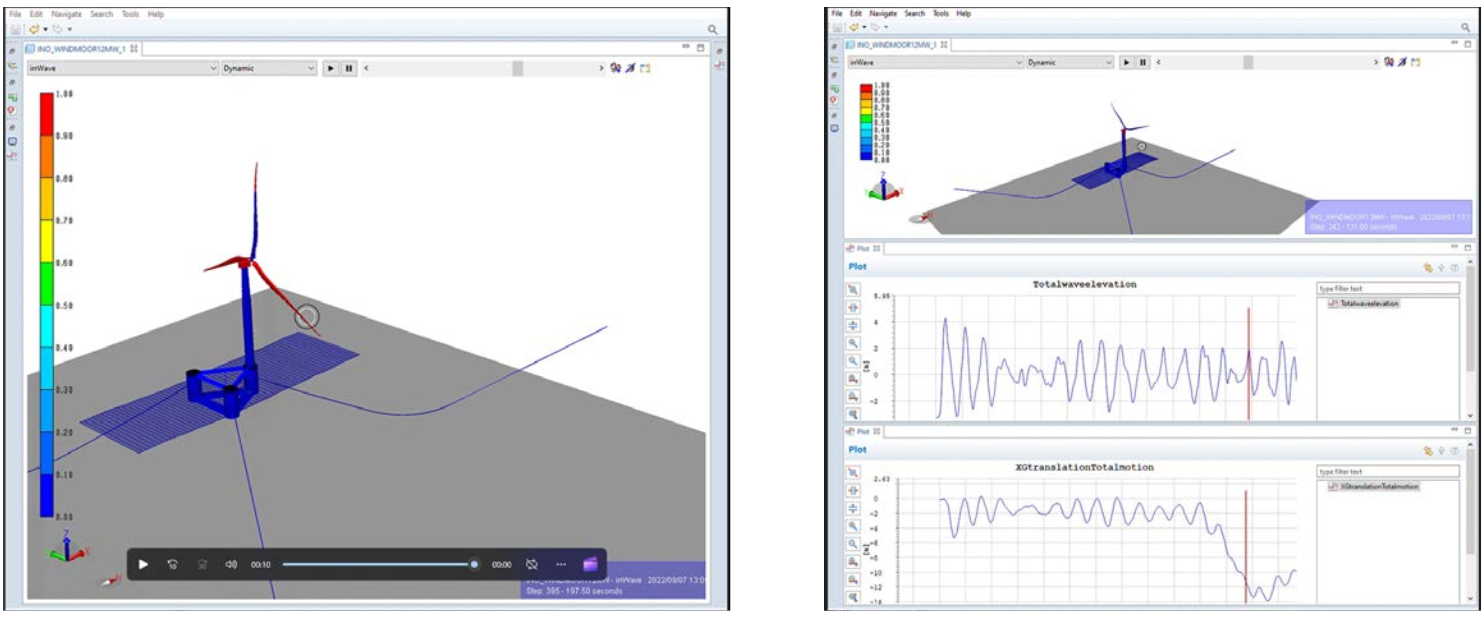Select the Totalwaveelevation item in the plot list
Image resolution: width=1483 pixels, height=617 pixels.
click(x=1368, y=303)
